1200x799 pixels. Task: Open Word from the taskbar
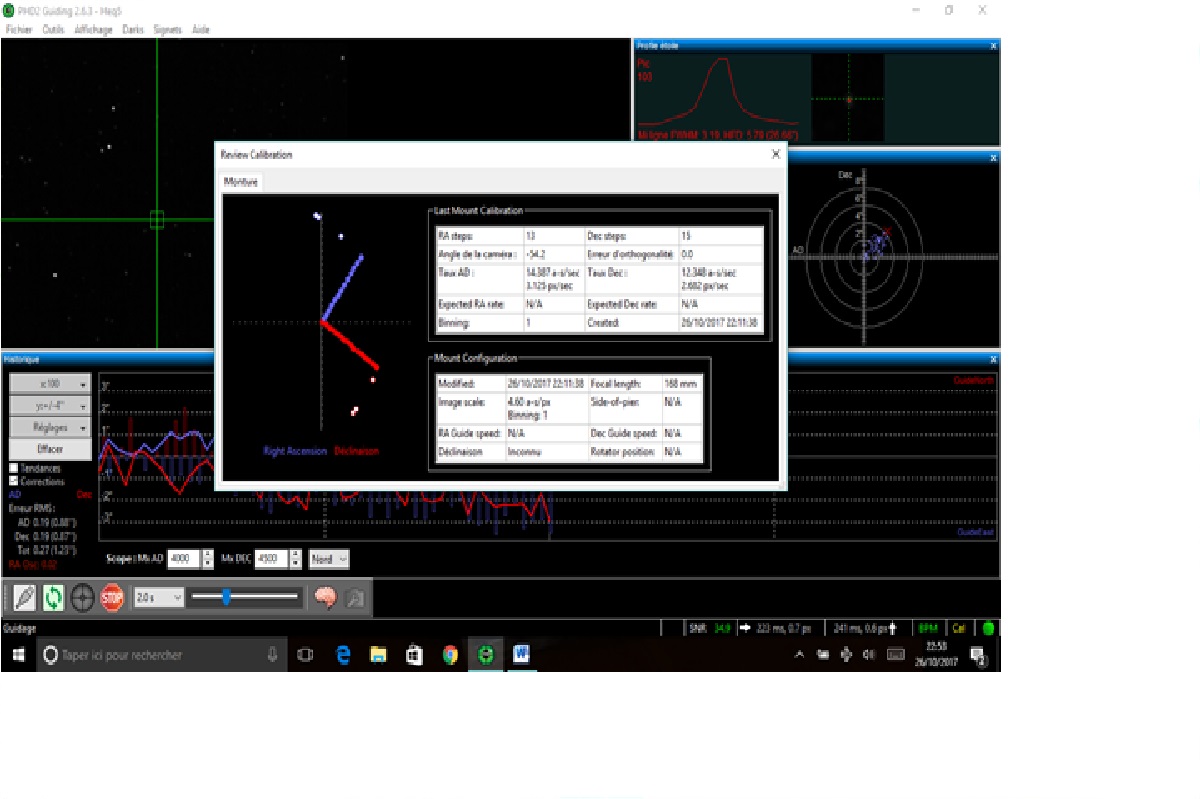click(x=522, y=655)
